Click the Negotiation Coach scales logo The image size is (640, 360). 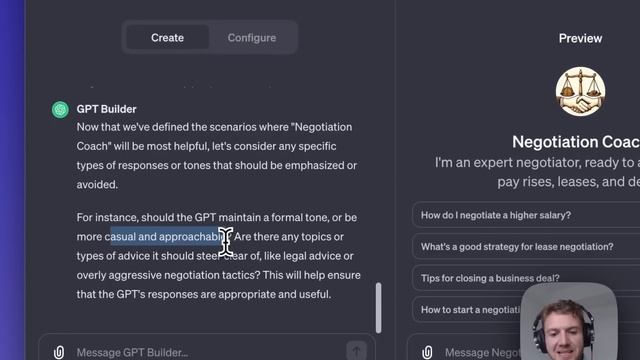coord(580,92)
